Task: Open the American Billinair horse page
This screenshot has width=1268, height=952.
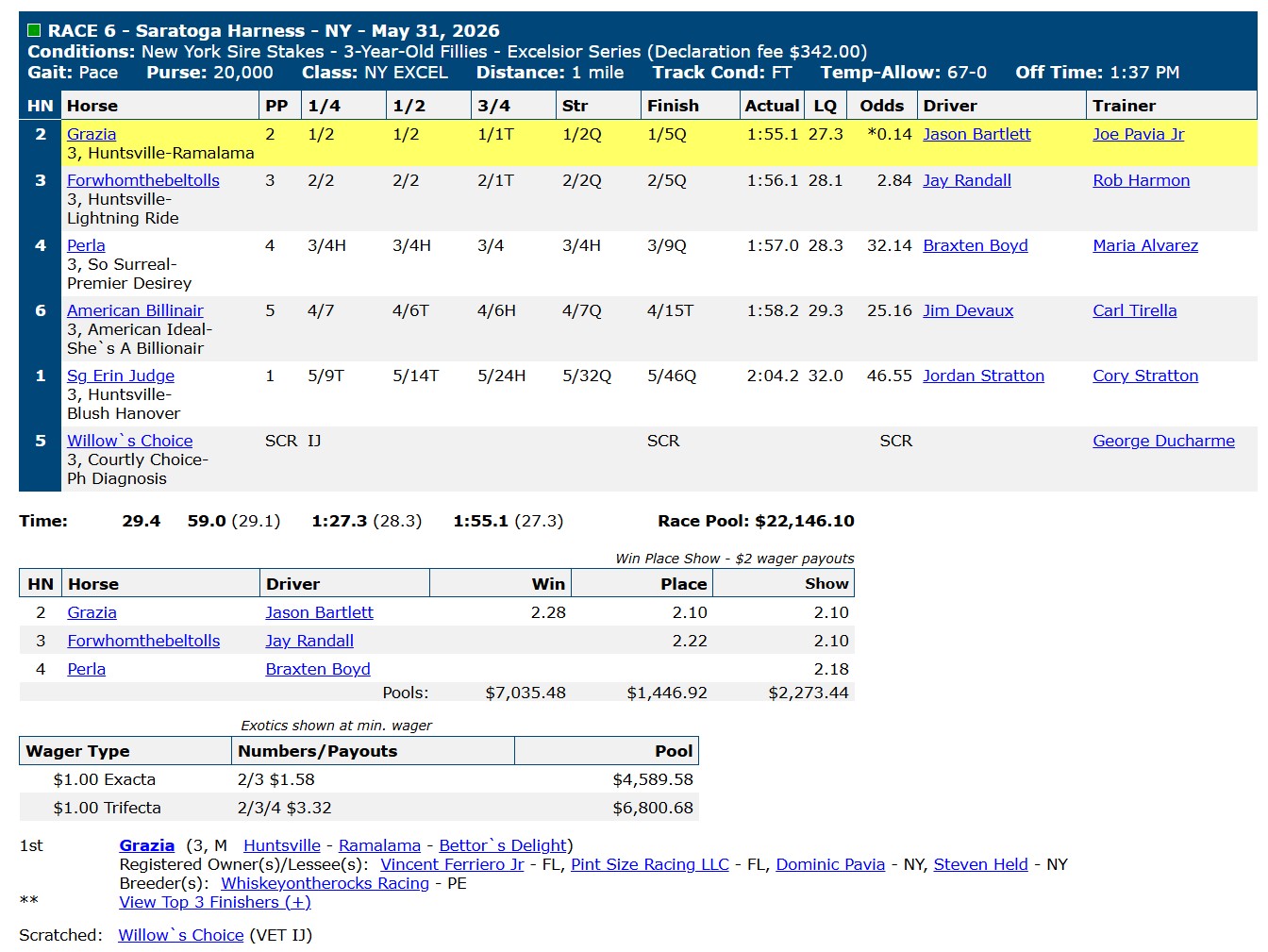Action: click(x=135, y=310)
